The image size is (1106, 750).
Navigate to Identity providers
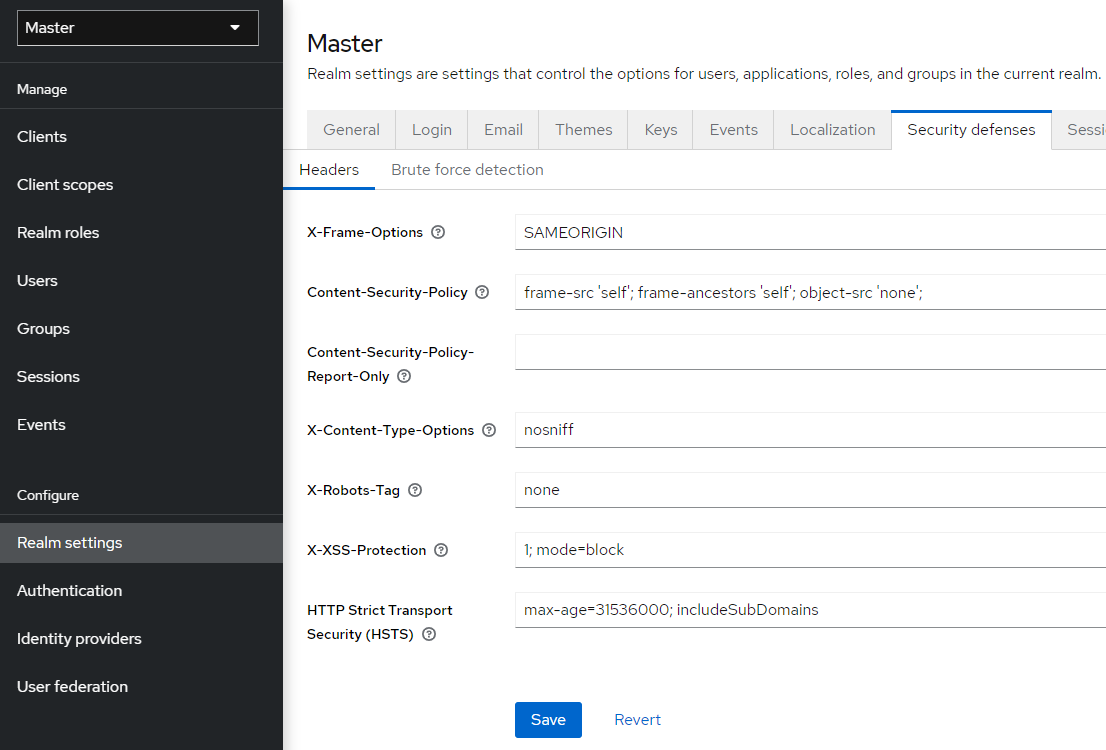click(x=79, y=638)
